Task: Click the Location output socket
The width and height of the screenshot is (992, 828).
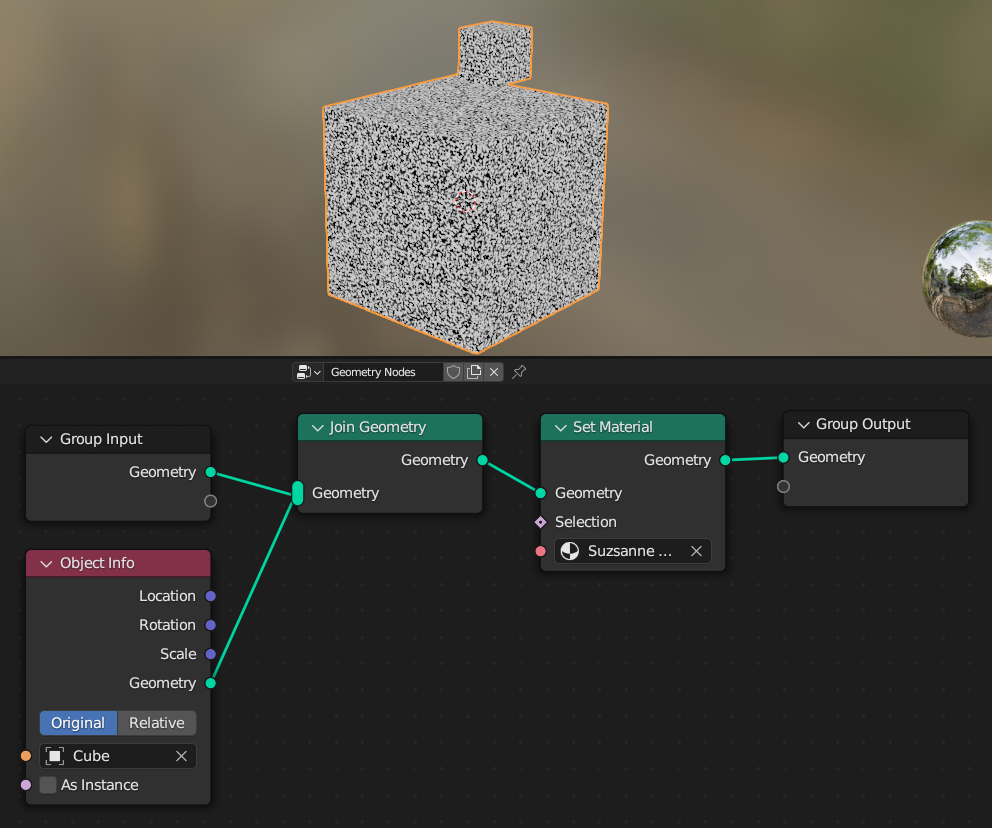Action: (x=211, y=596)
